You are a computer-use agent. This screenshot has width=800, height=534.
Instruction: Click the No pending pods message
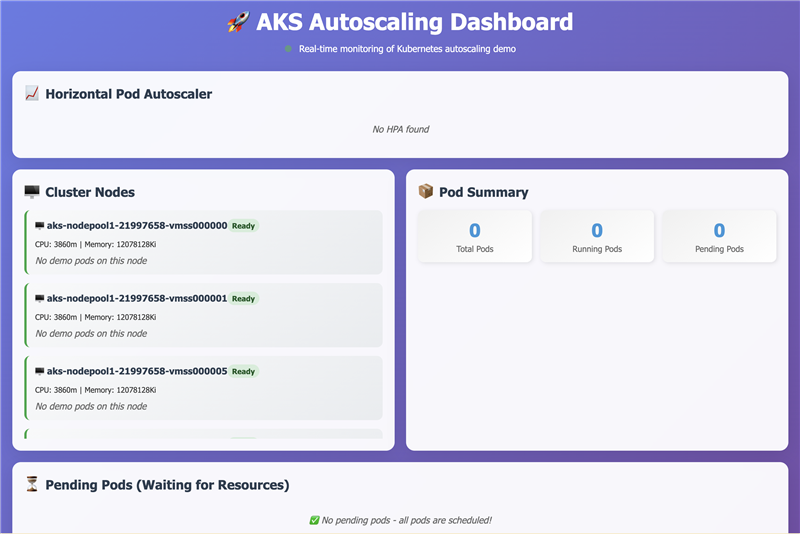(407, 520)
